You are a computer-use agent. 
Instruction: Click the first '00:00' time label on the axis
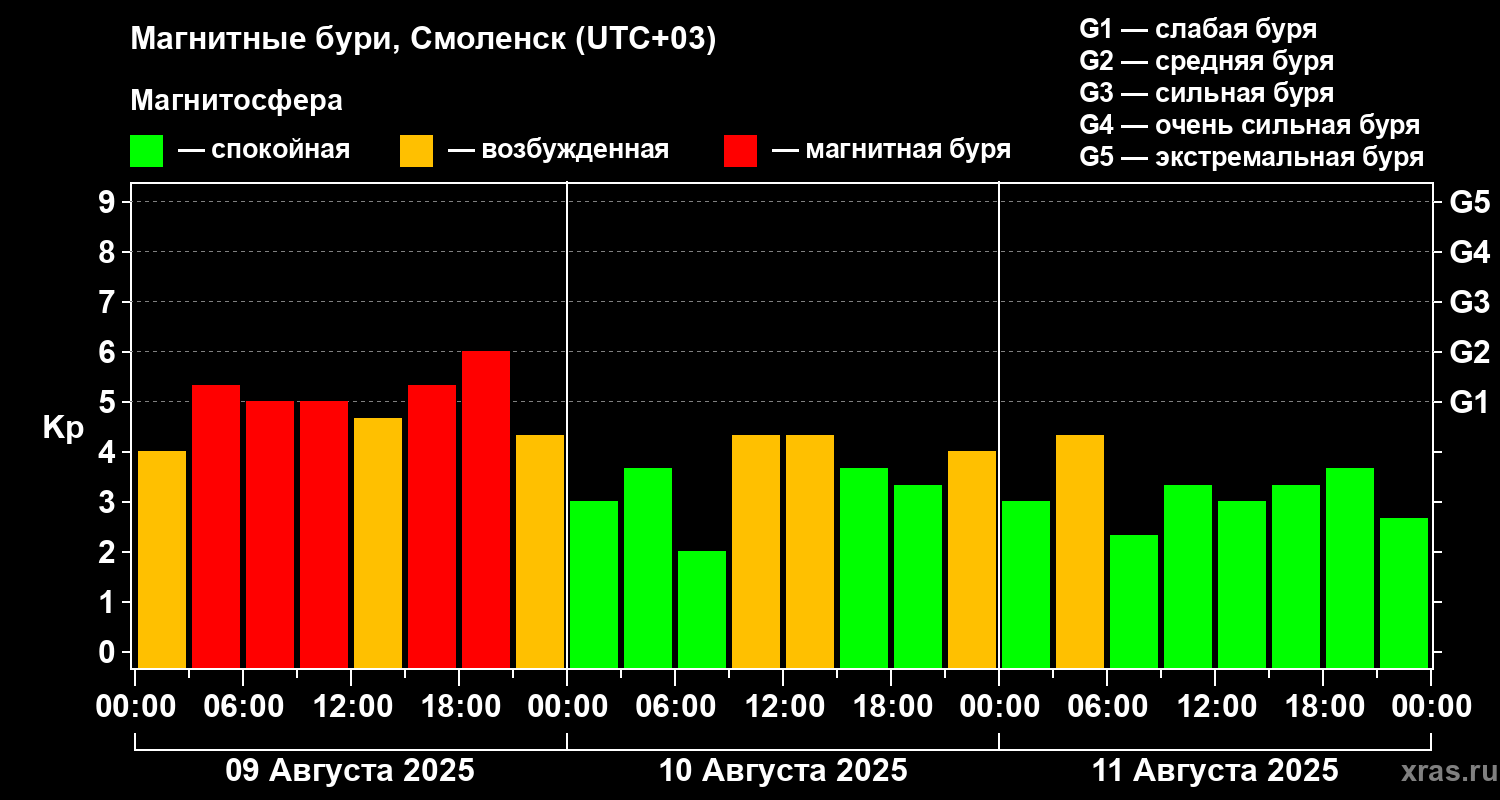click(x=135, y=707)
